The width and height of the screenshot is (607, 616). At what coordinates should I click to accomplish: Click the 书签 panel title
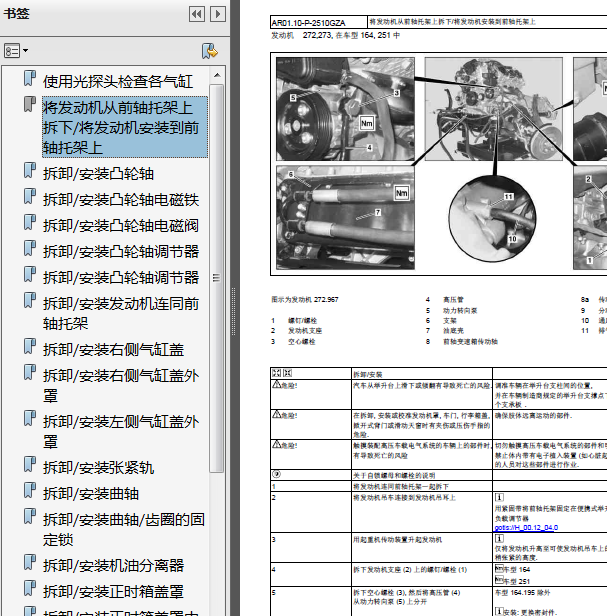17,14
